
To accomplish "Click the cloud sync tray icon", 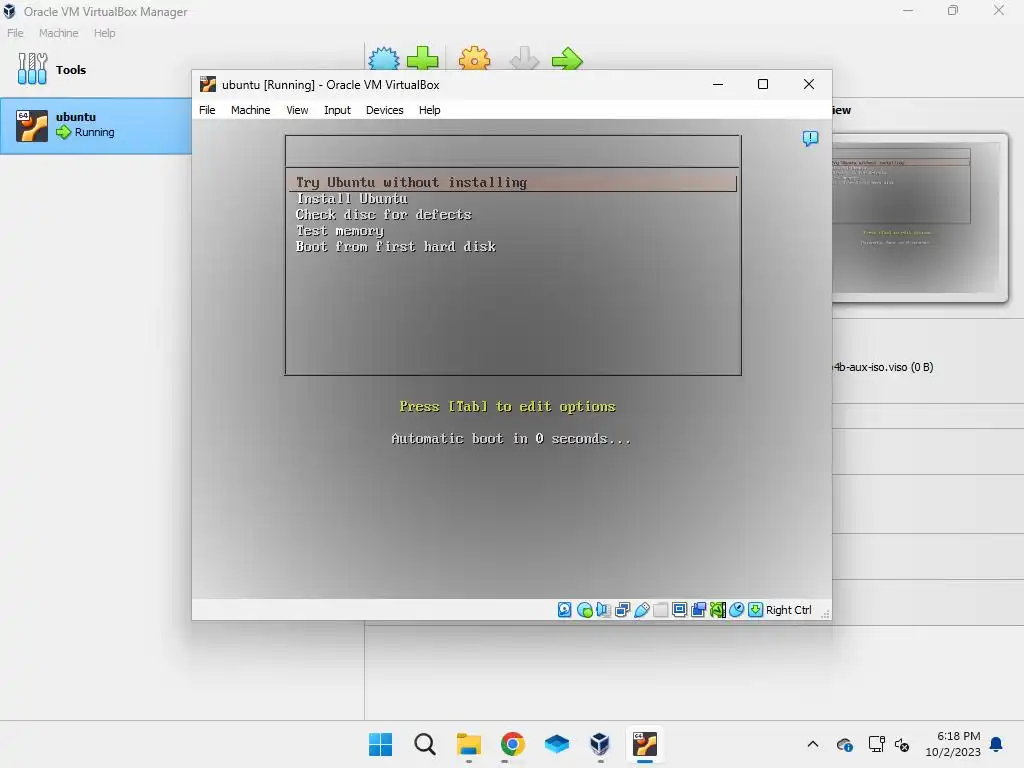I will click(x=844, y=744).
